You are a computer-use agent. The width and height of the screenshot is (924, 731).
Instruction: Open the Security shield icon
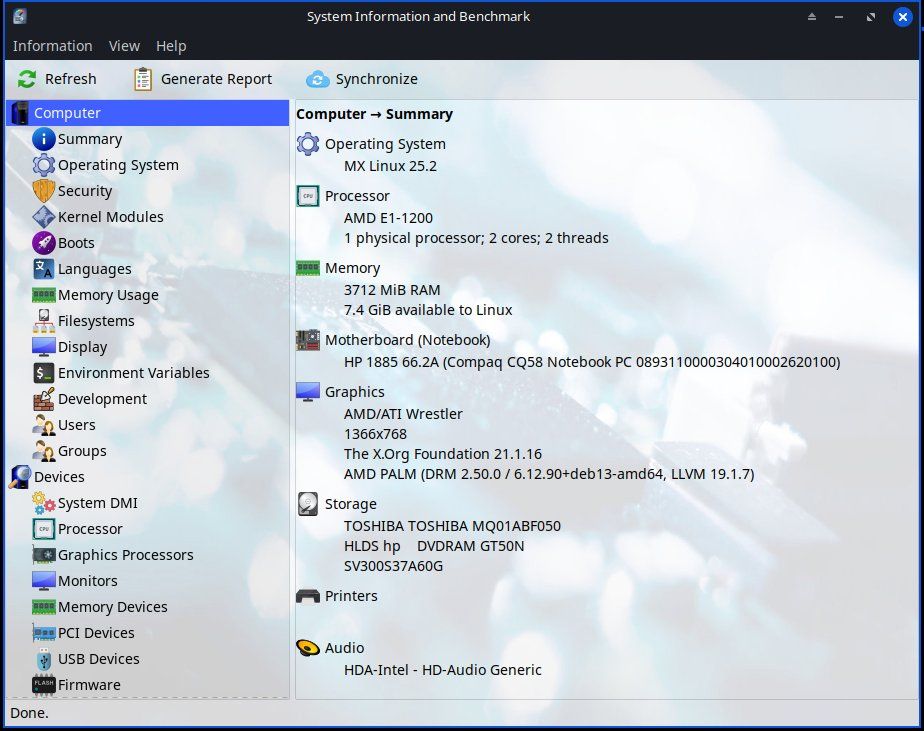point(44,191)
